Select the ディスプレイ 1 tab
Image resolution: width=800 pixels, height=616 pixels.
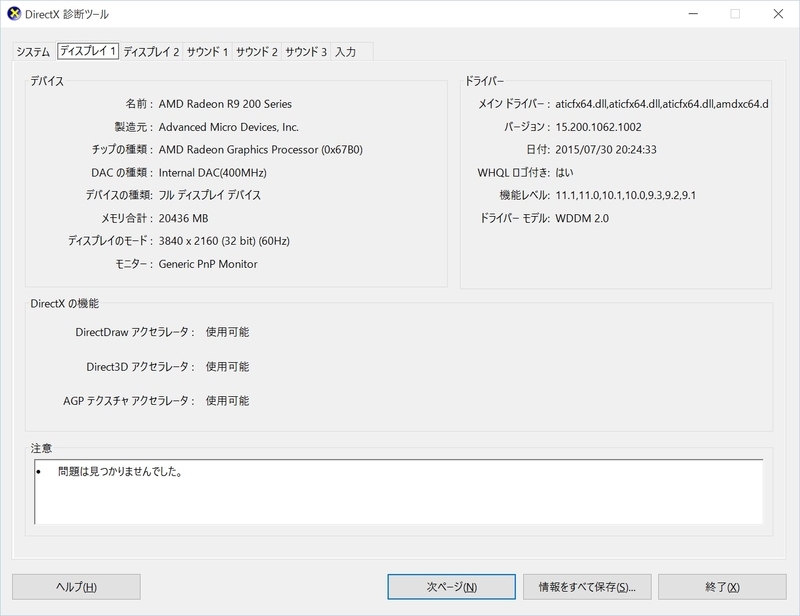pyautogui.click(x=88, y=51)
